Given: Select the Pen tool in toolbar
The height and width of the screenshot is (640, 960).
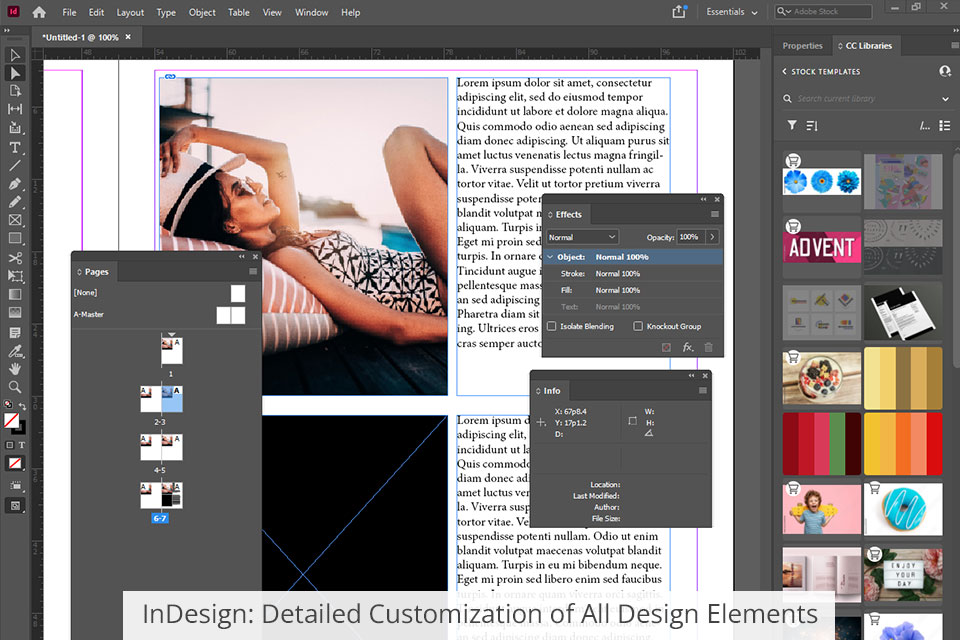Looking at the screenshot, I should (x=15, y=184).
